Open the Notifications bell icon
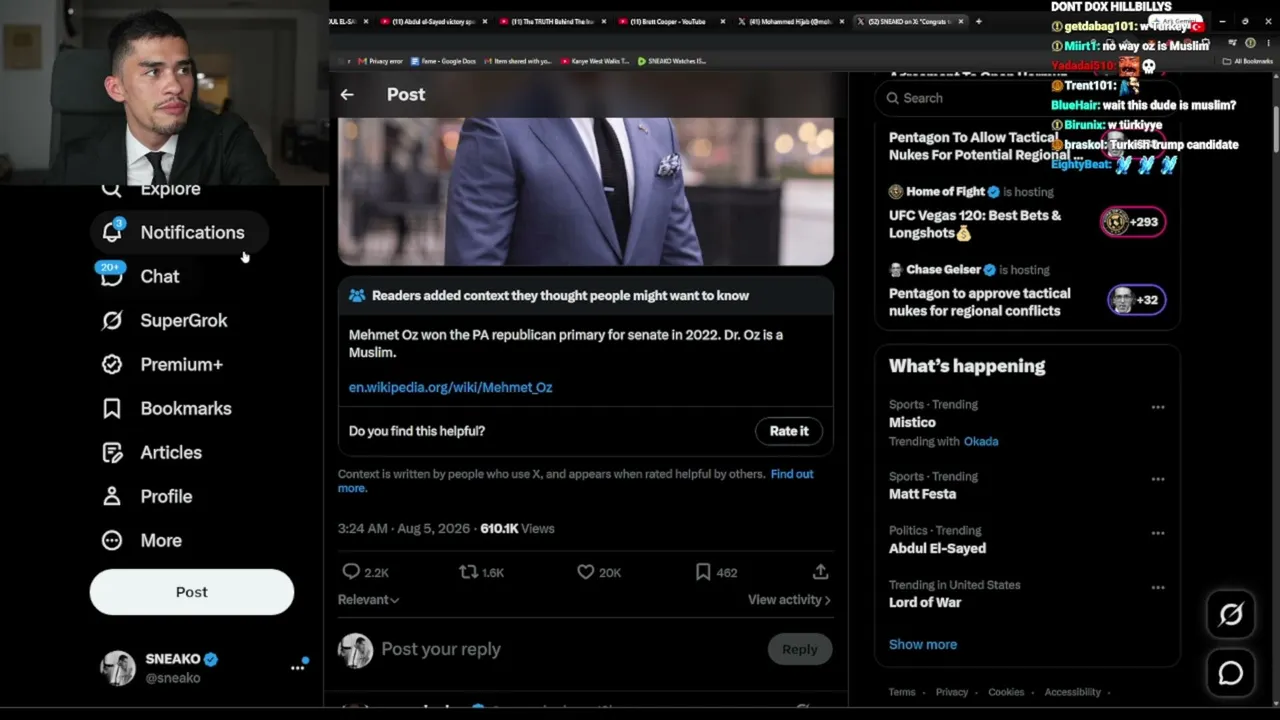Image resolution: width=1280 pixels, height=720 pixels. tap(112, 232)
